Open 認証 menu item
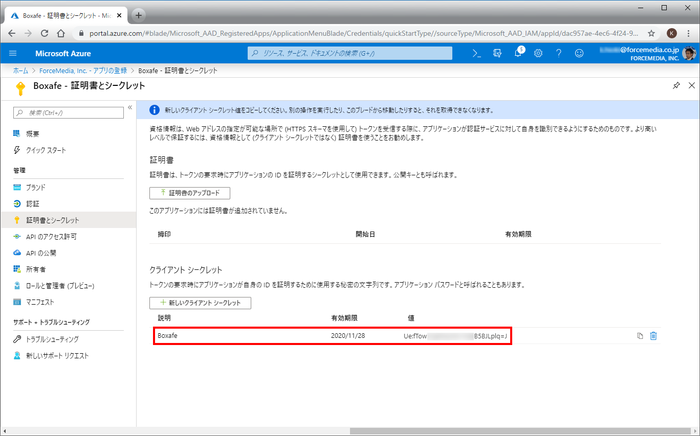The width and height of the screenshot is (700, 436). point(33,204)
